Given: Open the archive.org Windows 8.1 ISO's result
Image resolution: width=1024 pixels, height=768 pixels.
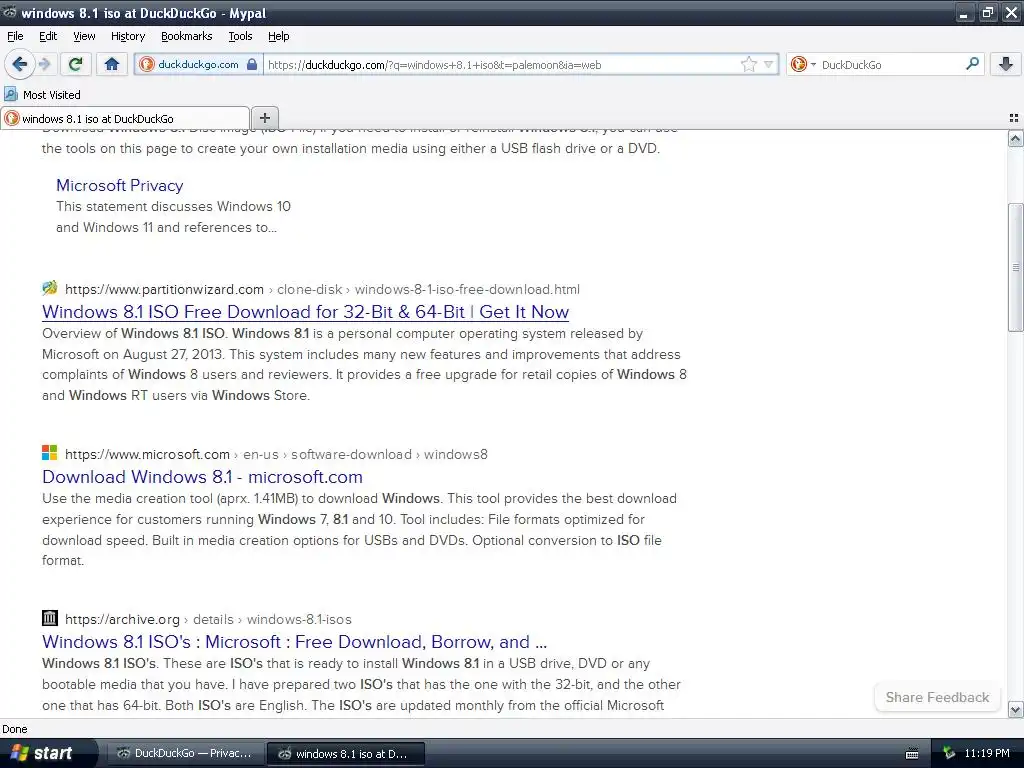Looking at the screenshot, I should (x=295, y=641).
